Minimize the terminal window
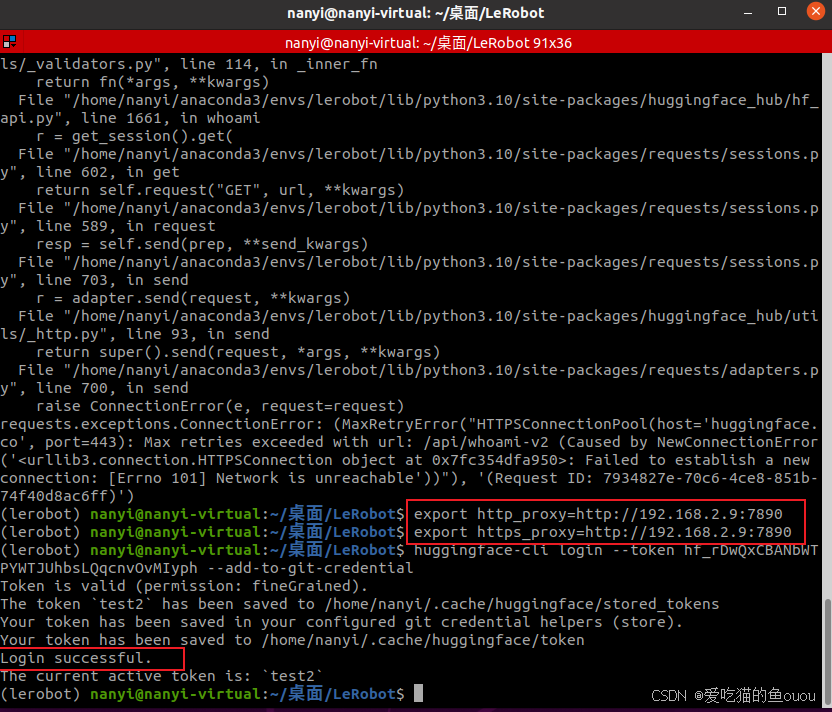 [748, 13]
